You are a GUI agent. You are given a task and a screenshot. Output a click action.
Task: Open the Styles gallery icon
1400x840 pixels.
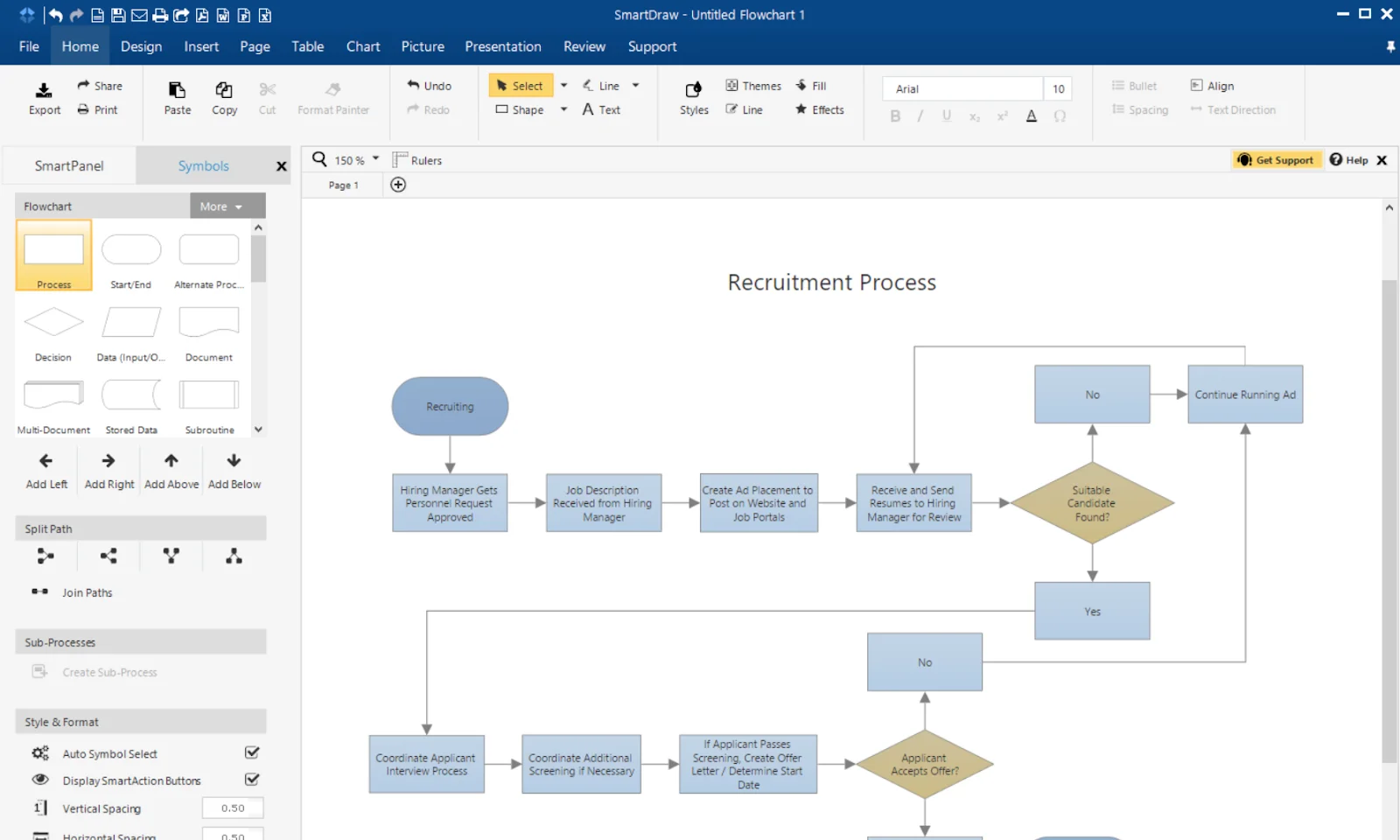[693, 90]
